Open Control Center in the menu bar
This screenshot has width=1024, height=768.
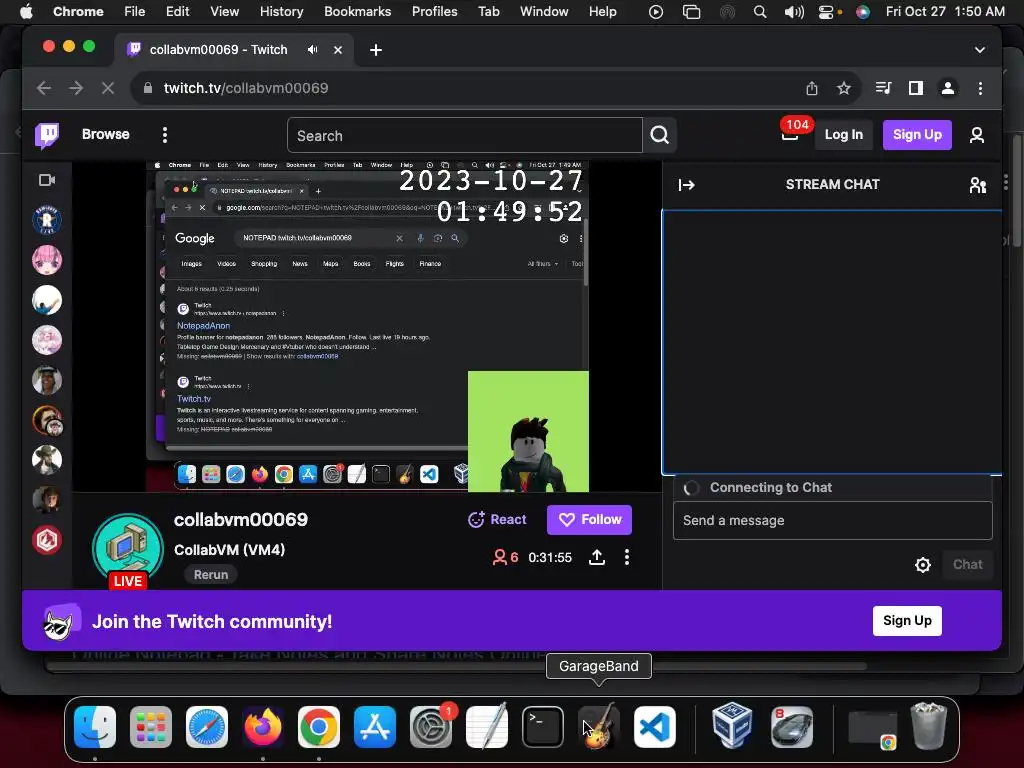click(x=828, y=12)
